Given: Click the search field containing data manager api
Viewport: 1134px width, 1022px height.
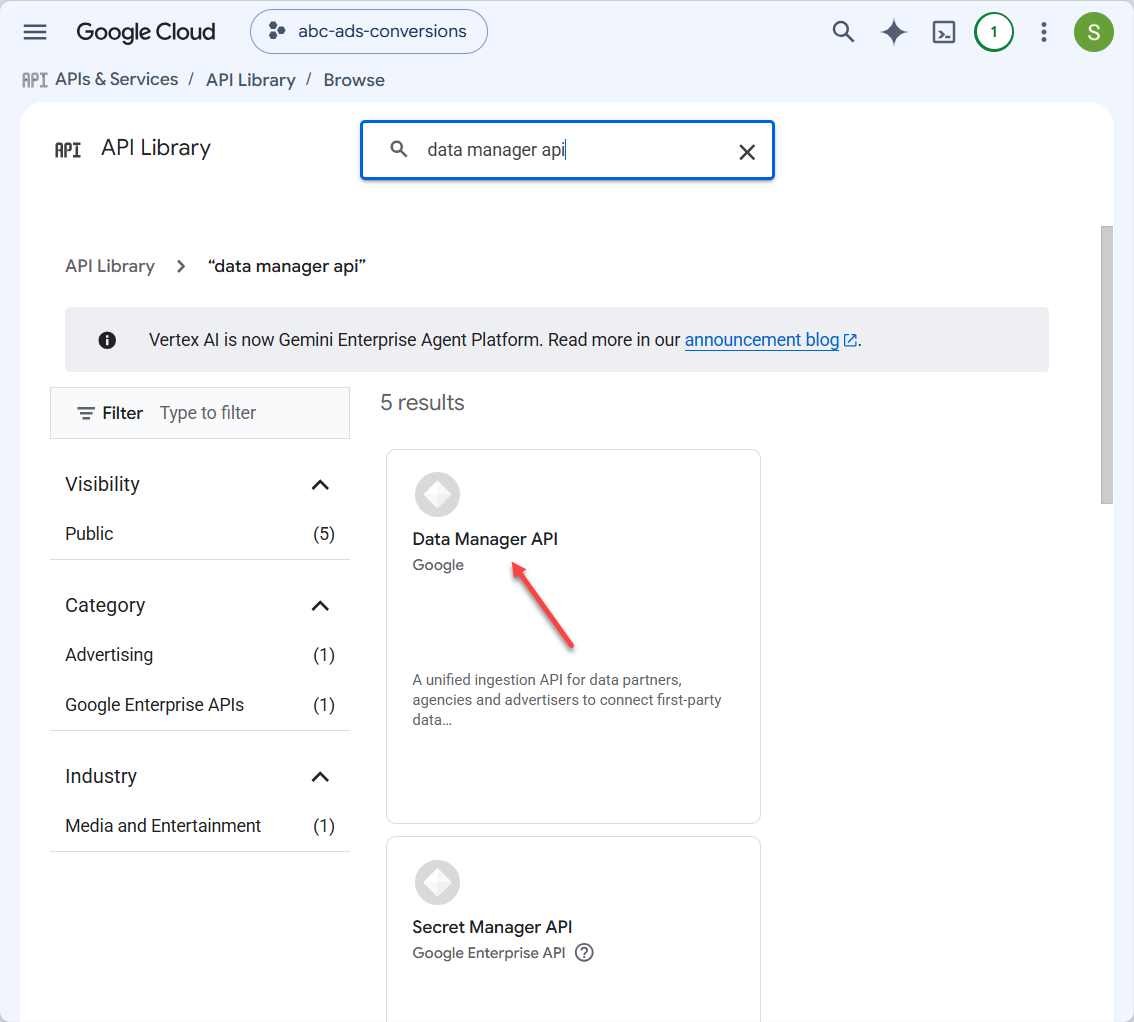Looking at the screenshot, I should coord(568,150).
